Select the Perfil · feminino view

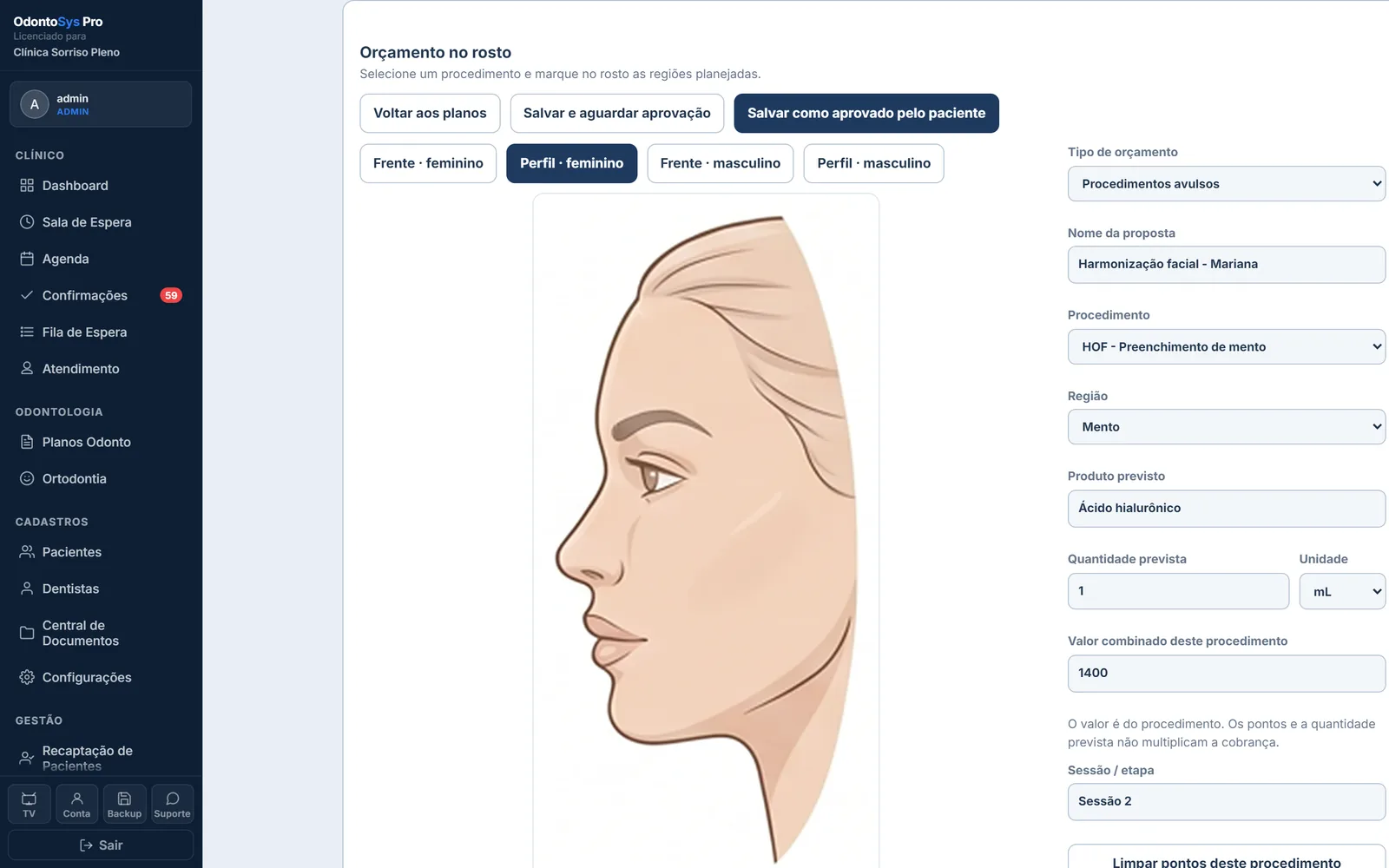[571, 163]
